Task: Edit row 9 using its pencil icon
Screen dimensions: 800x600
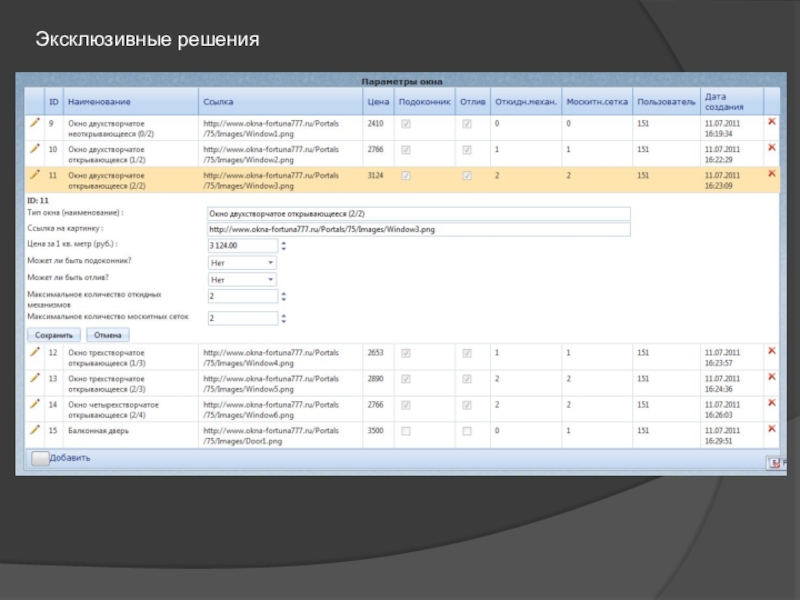Action: [x=35, y=122]
